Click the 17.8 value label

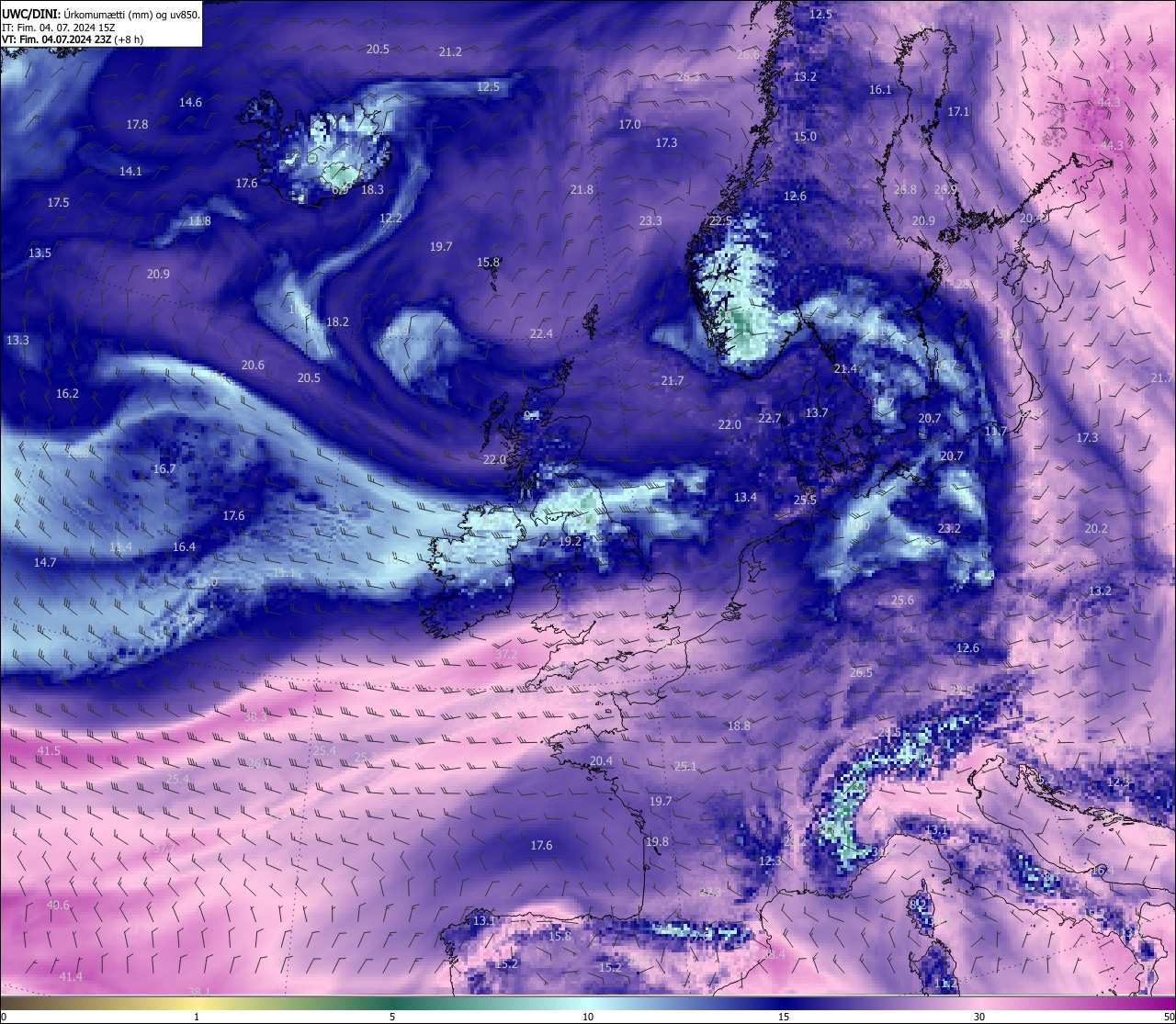(137, 125)
